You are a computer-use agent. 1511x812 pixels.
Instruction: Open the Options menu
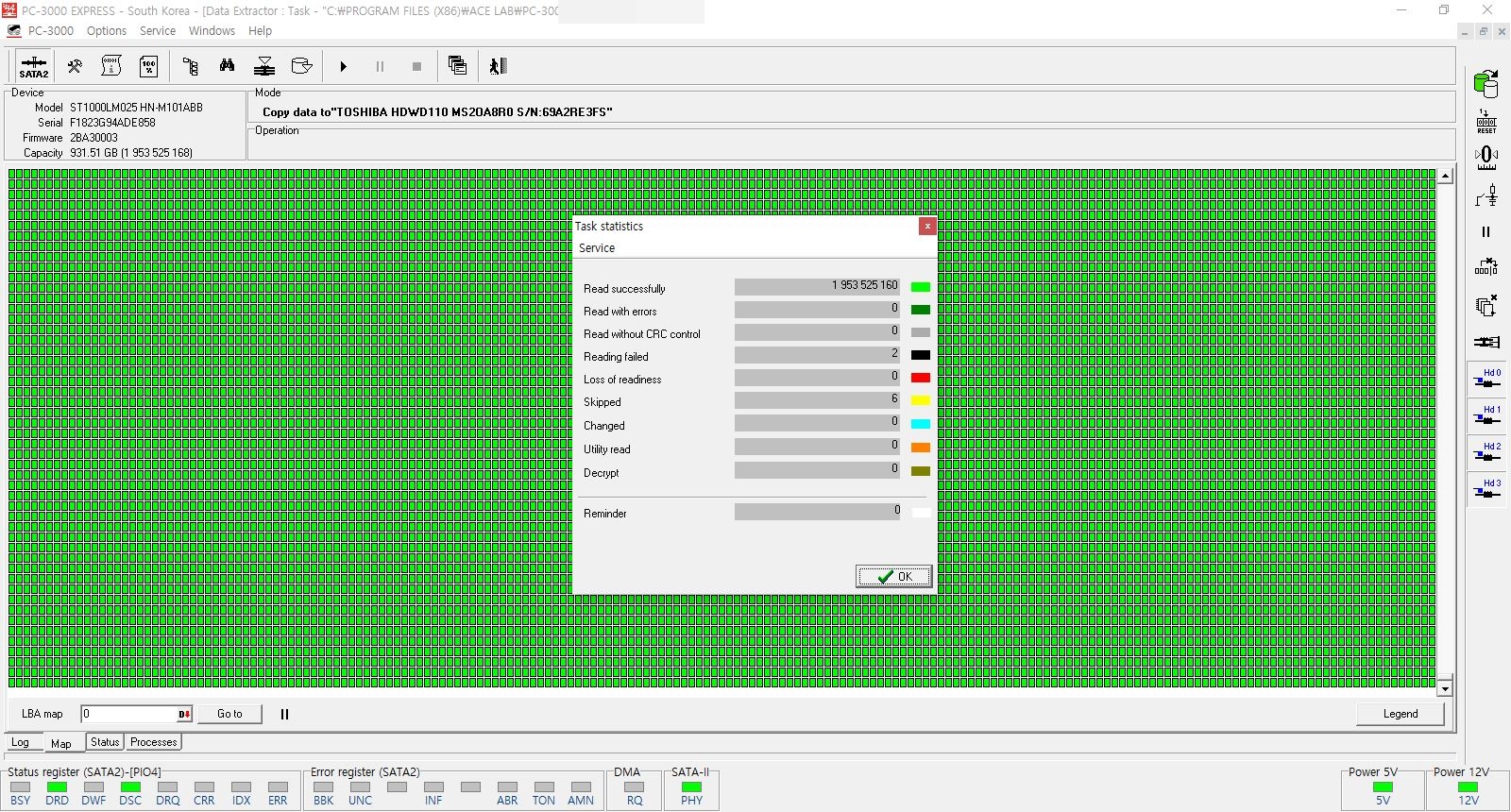pyautogui.click(x=107, y=31)
